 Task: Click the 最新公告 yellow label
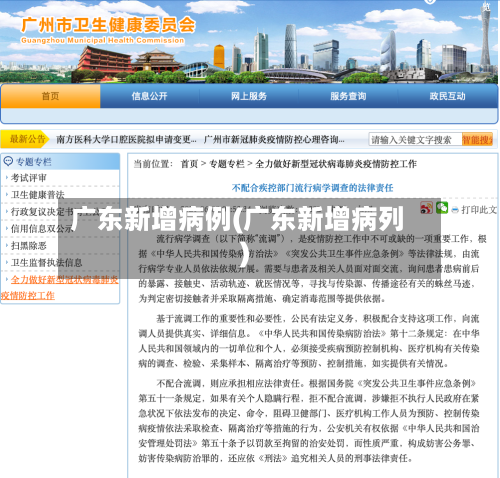25,139
